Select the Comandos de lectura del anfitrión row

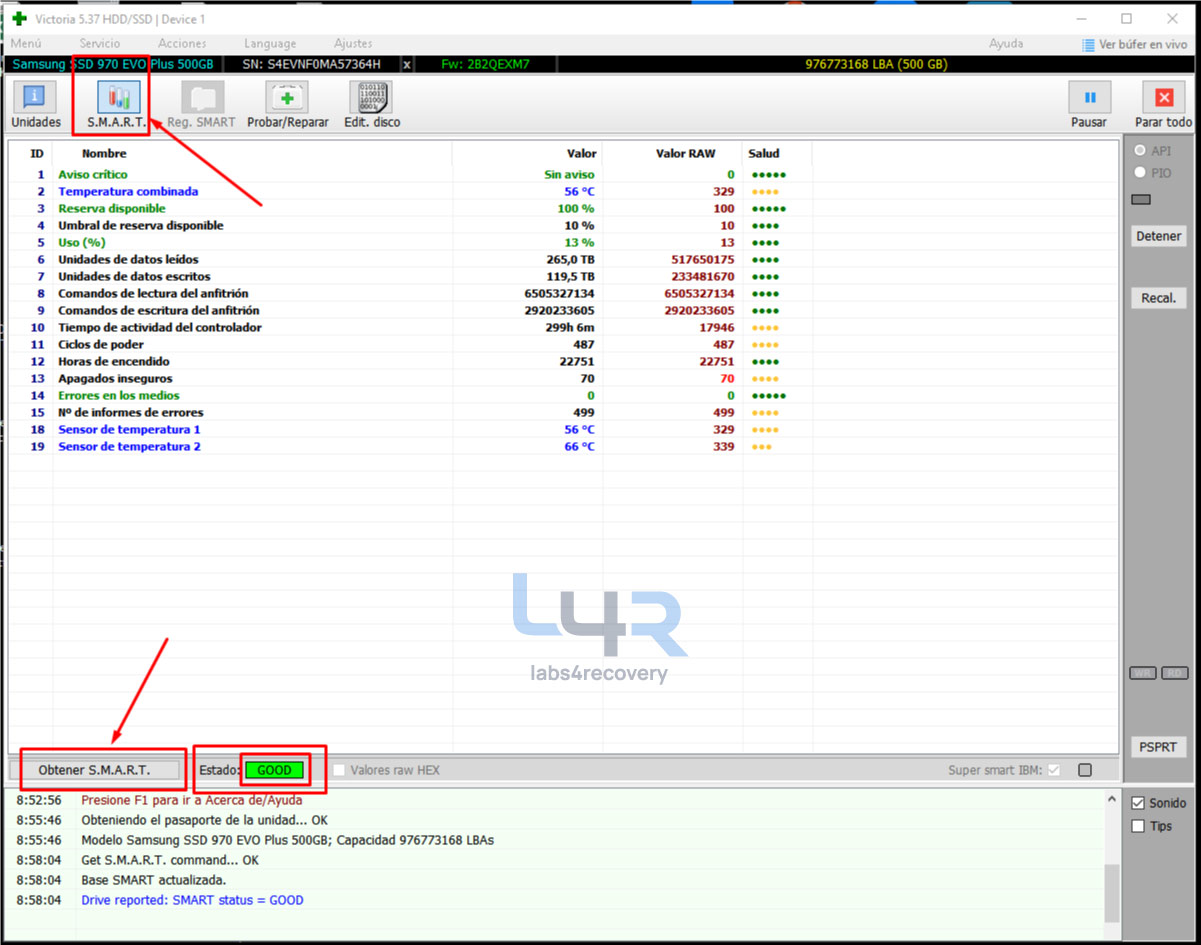click(x=564, y=294)
